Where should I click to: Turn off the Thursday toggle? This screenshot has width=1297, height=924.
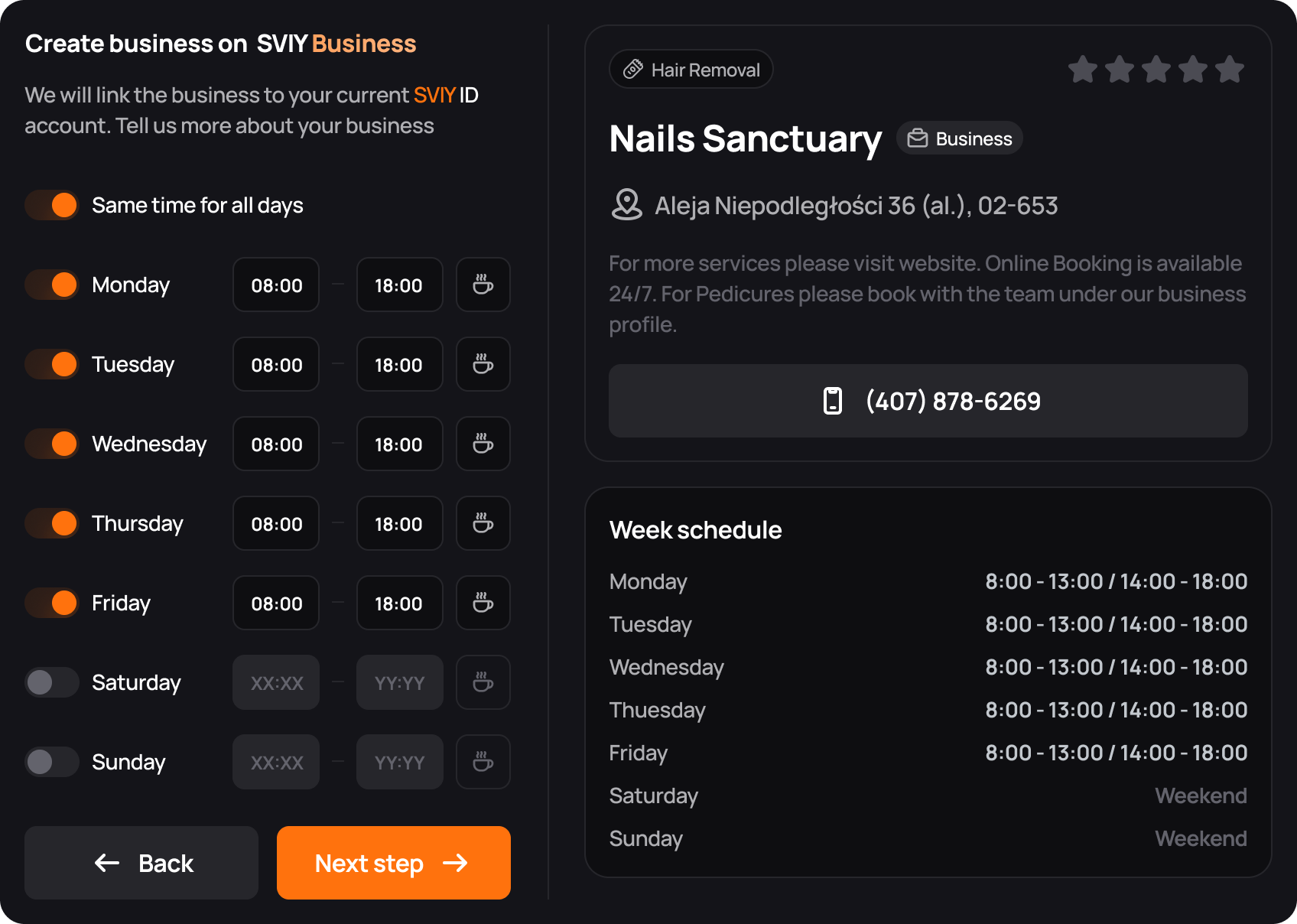(x=52, y=523)
